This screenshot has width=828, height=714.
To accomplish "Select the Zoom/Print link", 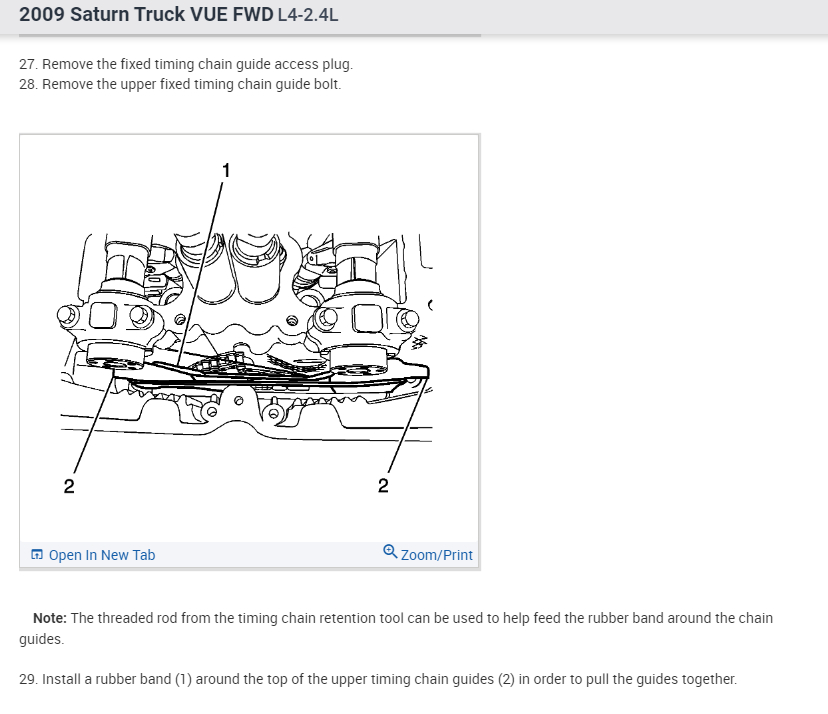I will tap(436, 555).
